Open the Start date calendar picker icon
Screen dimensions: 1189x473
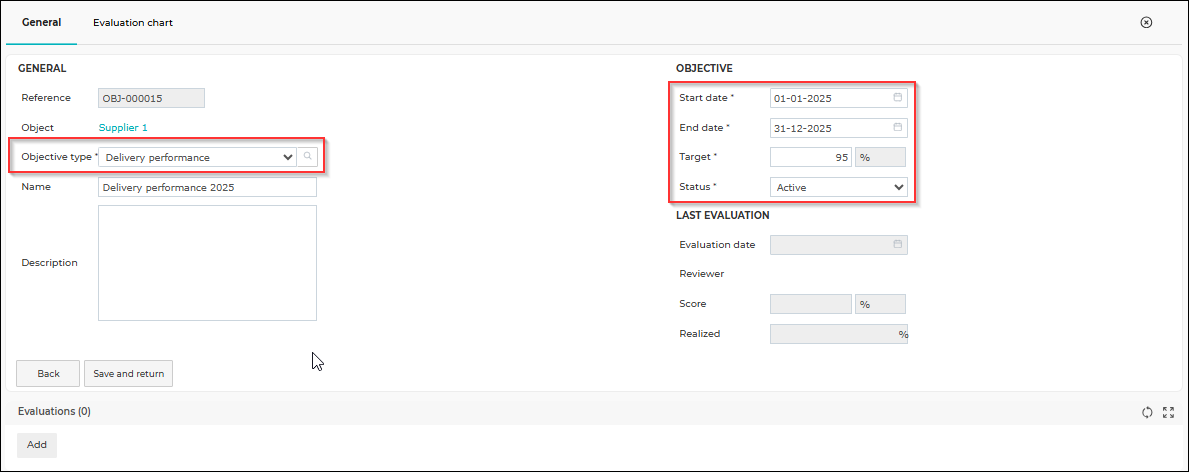coord(898,98)
